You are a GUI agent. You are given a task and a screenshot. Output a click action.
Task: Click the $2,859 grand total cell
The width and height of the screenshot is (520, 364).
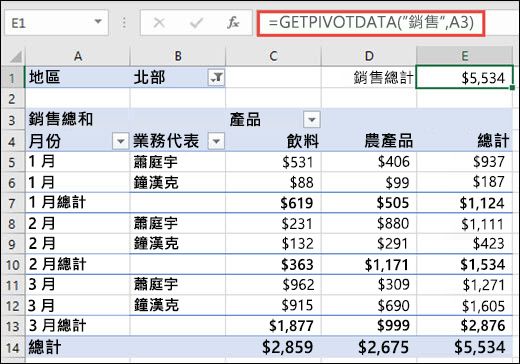point(273,347)
